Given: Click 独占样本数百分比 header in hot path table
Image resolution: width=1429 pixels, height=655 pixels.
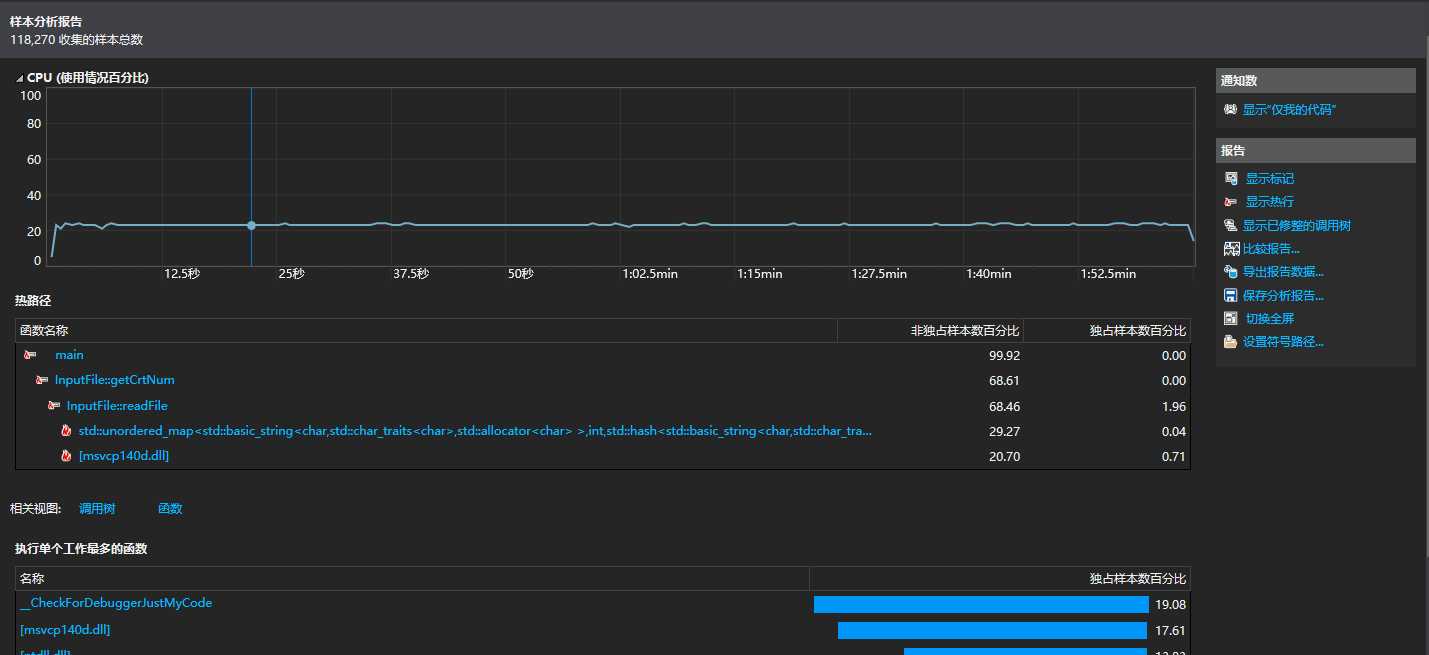Looking at the screenshot, I should click(1107, 331).
